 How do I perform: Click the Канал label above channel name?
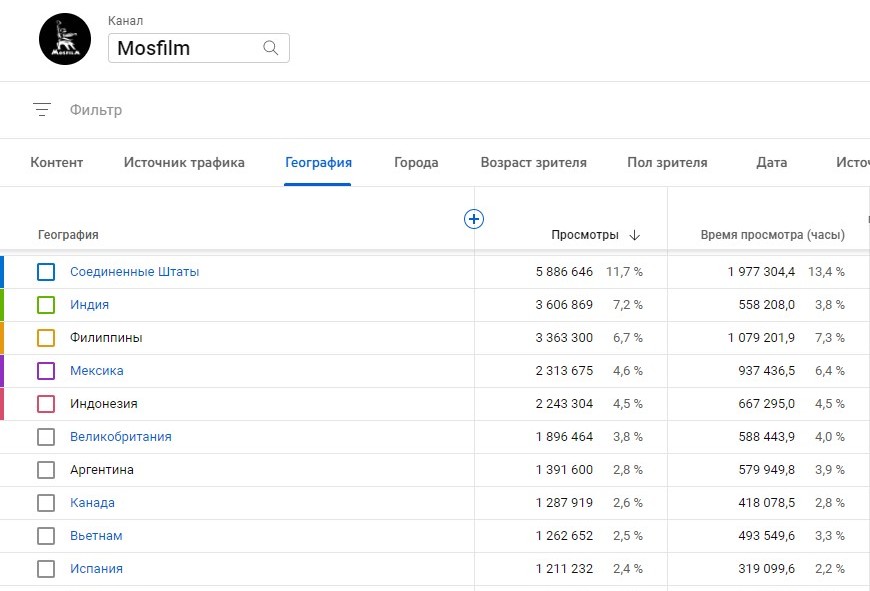[125, 21]
